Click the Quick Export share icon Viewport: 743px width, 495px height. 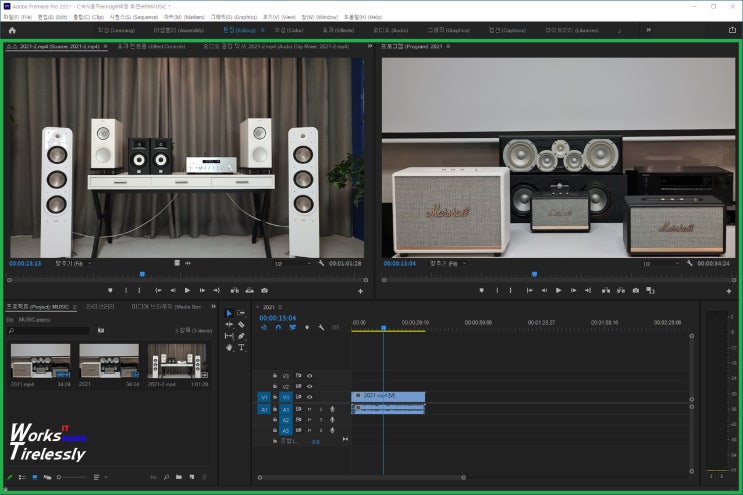pyautogui.click(x=732, y=30)
